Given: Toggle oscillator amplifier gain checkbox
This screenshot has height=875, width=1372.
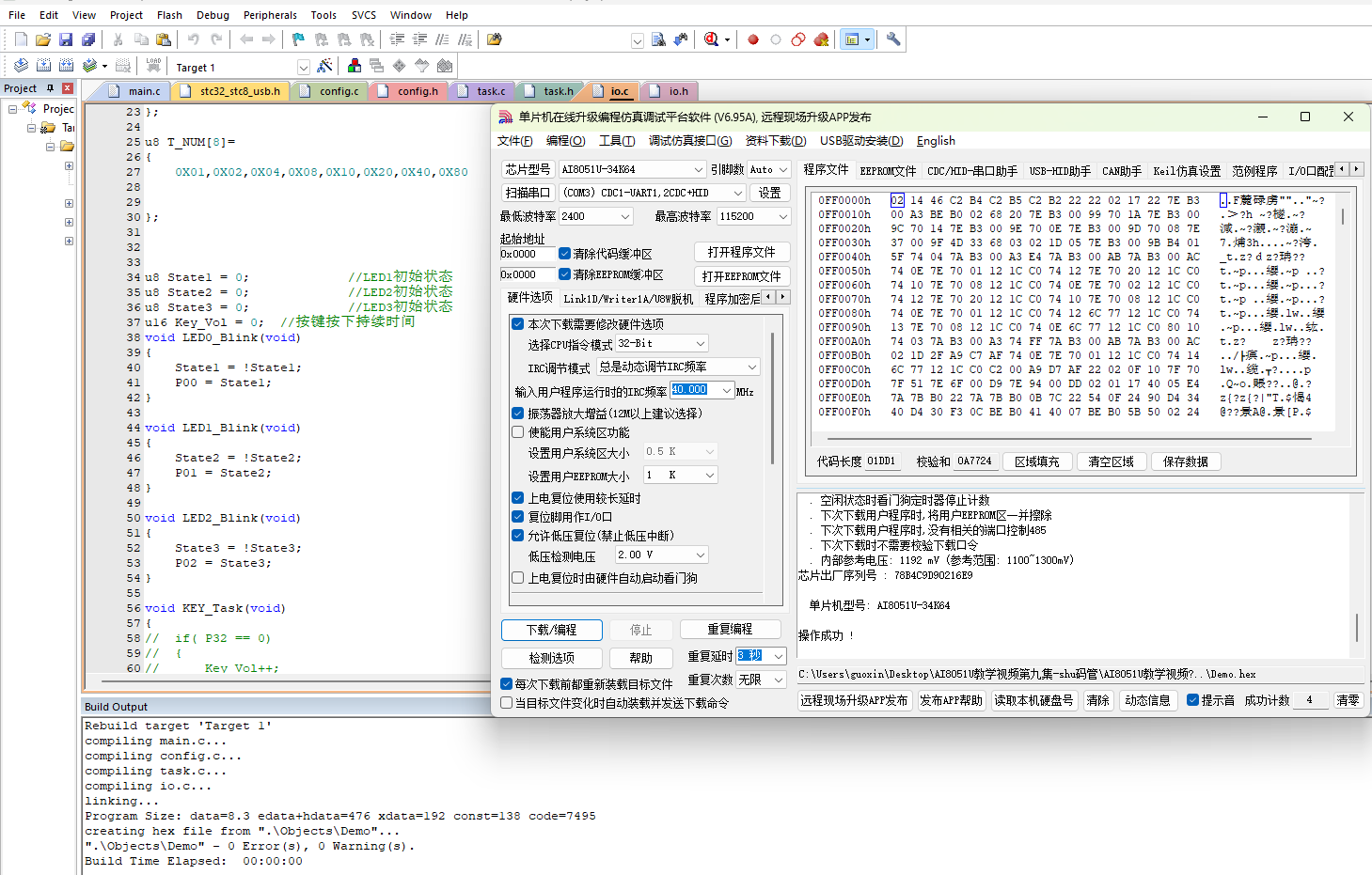Looking at the screenshot, I should click(517, 414).
